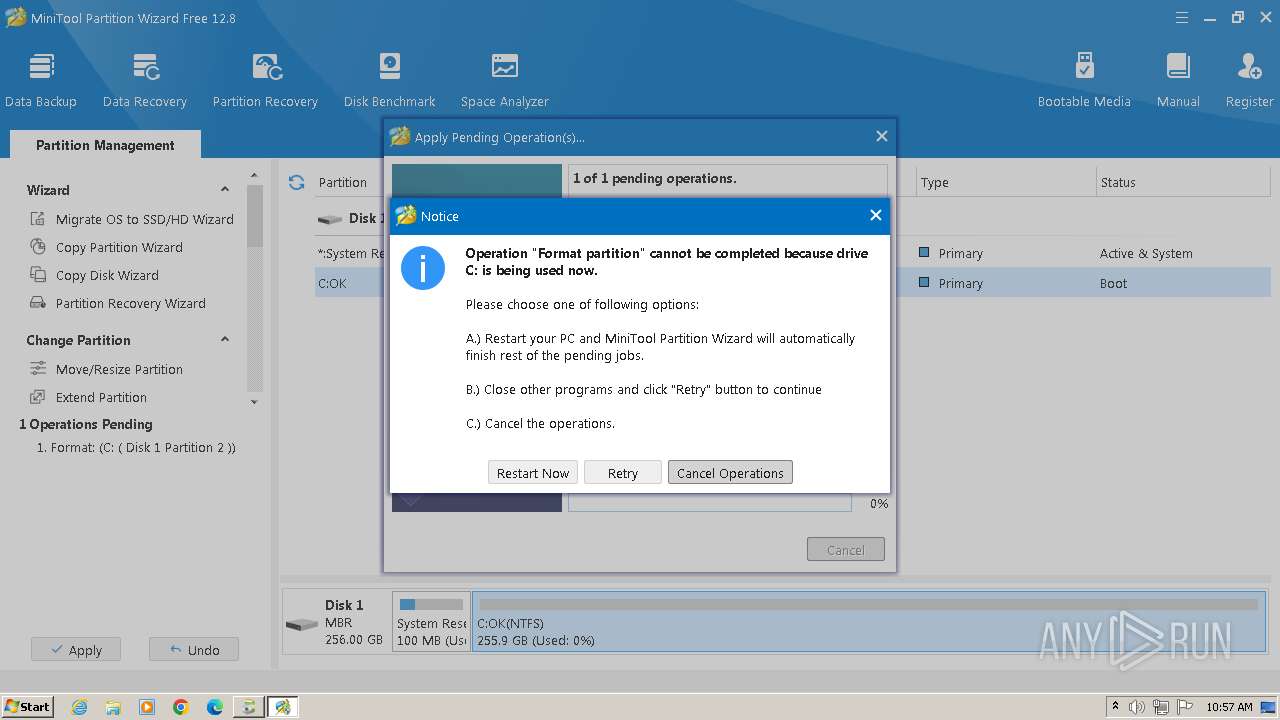Screen dimensions: 1280x720
Task: Click Restart Now in the Notice dialog
Action: [533, 473]
